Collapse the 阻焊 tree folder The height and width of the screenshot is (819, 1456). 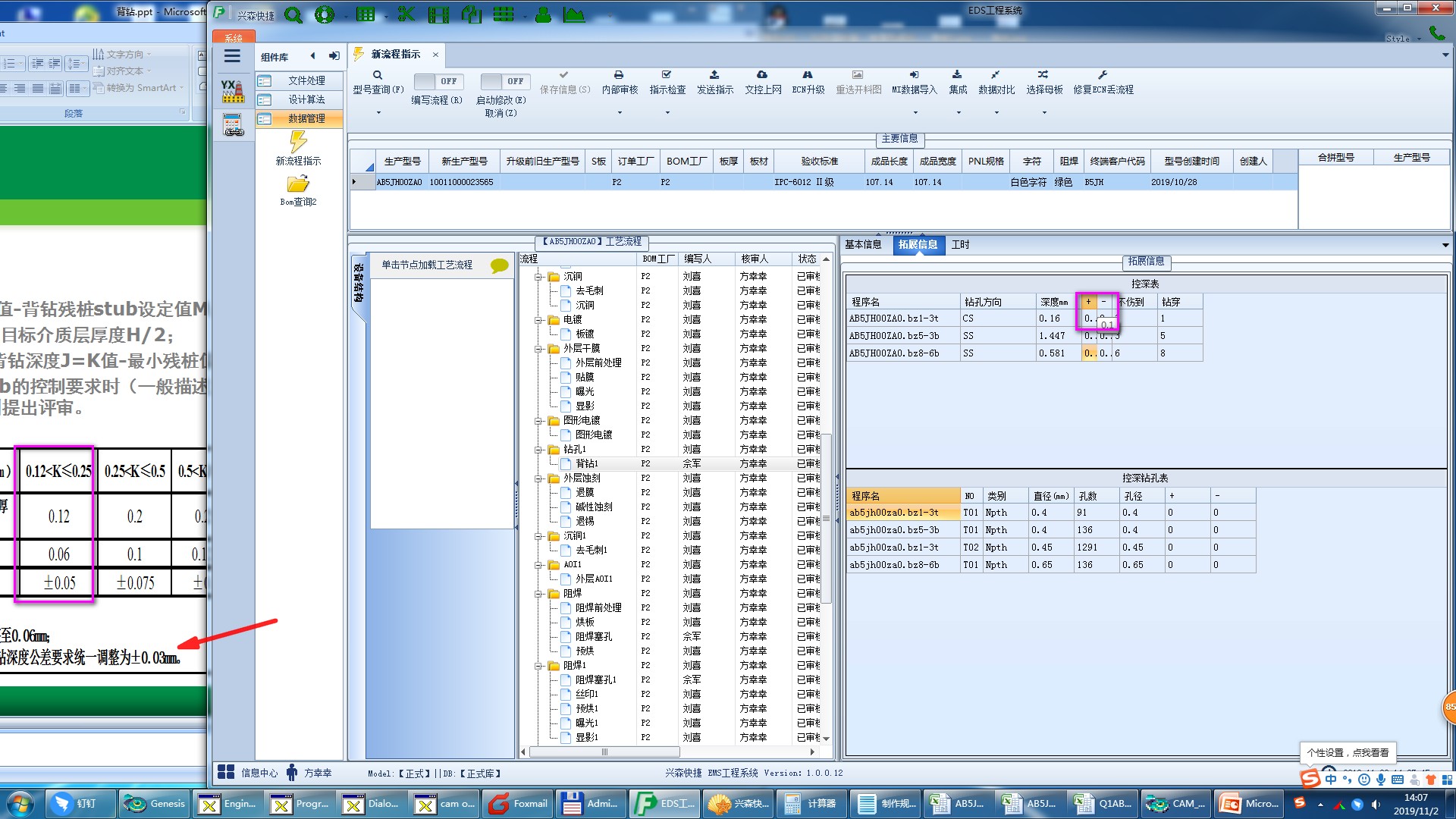pyautogui.click(x=538, y=594)
